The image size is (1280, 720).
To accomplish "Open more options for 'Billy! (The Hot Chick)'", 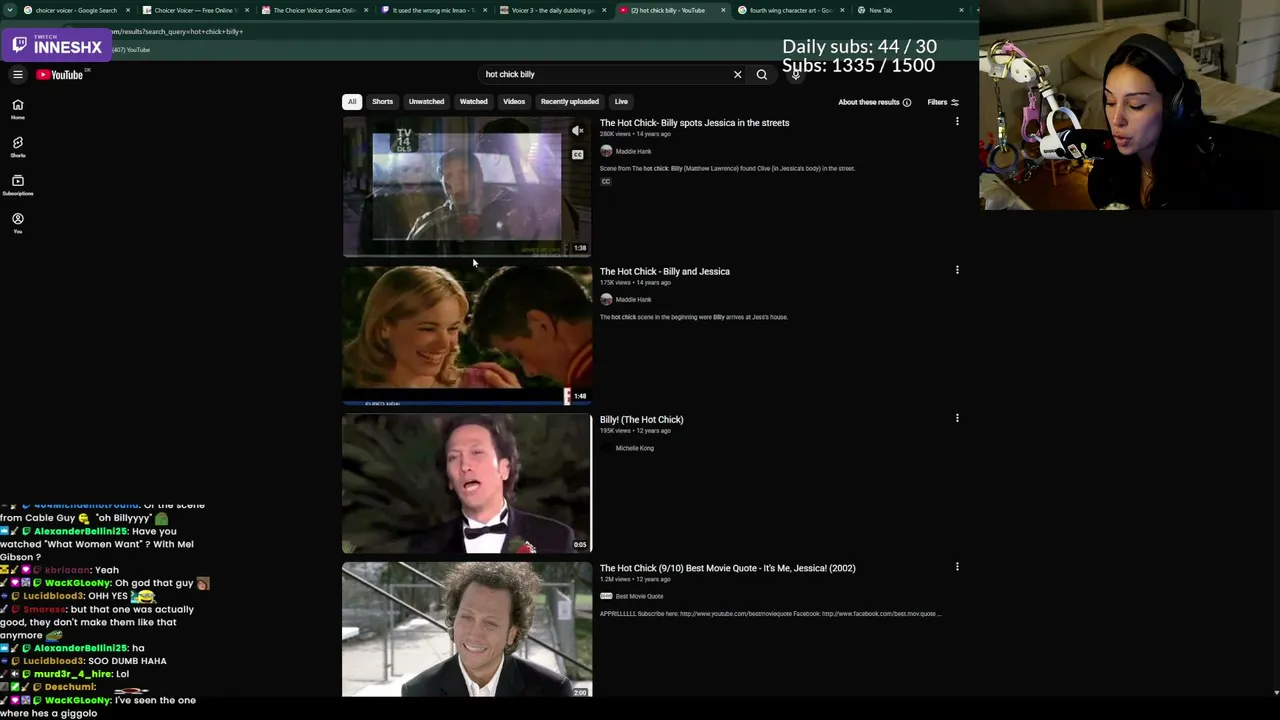I will [957, 418].
